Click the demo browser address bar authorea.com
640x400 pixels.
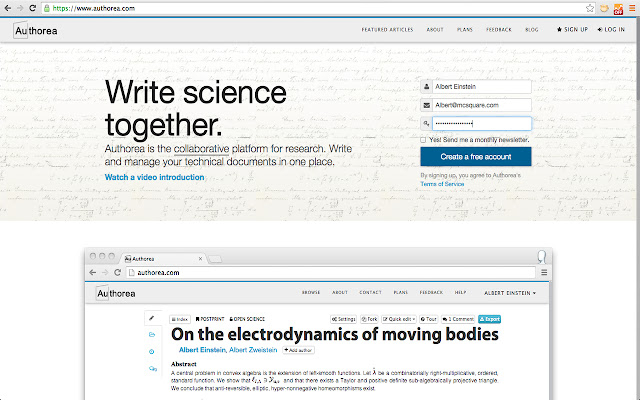tap(331, 273)
